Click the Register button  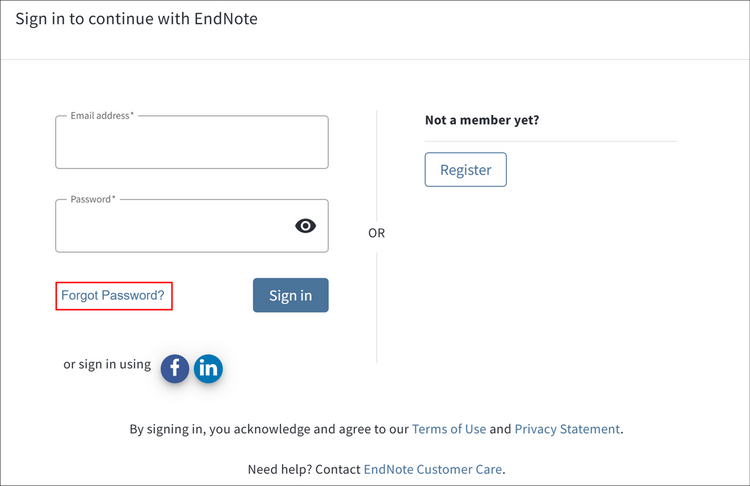pyautogui.click(x=465, y=170)
